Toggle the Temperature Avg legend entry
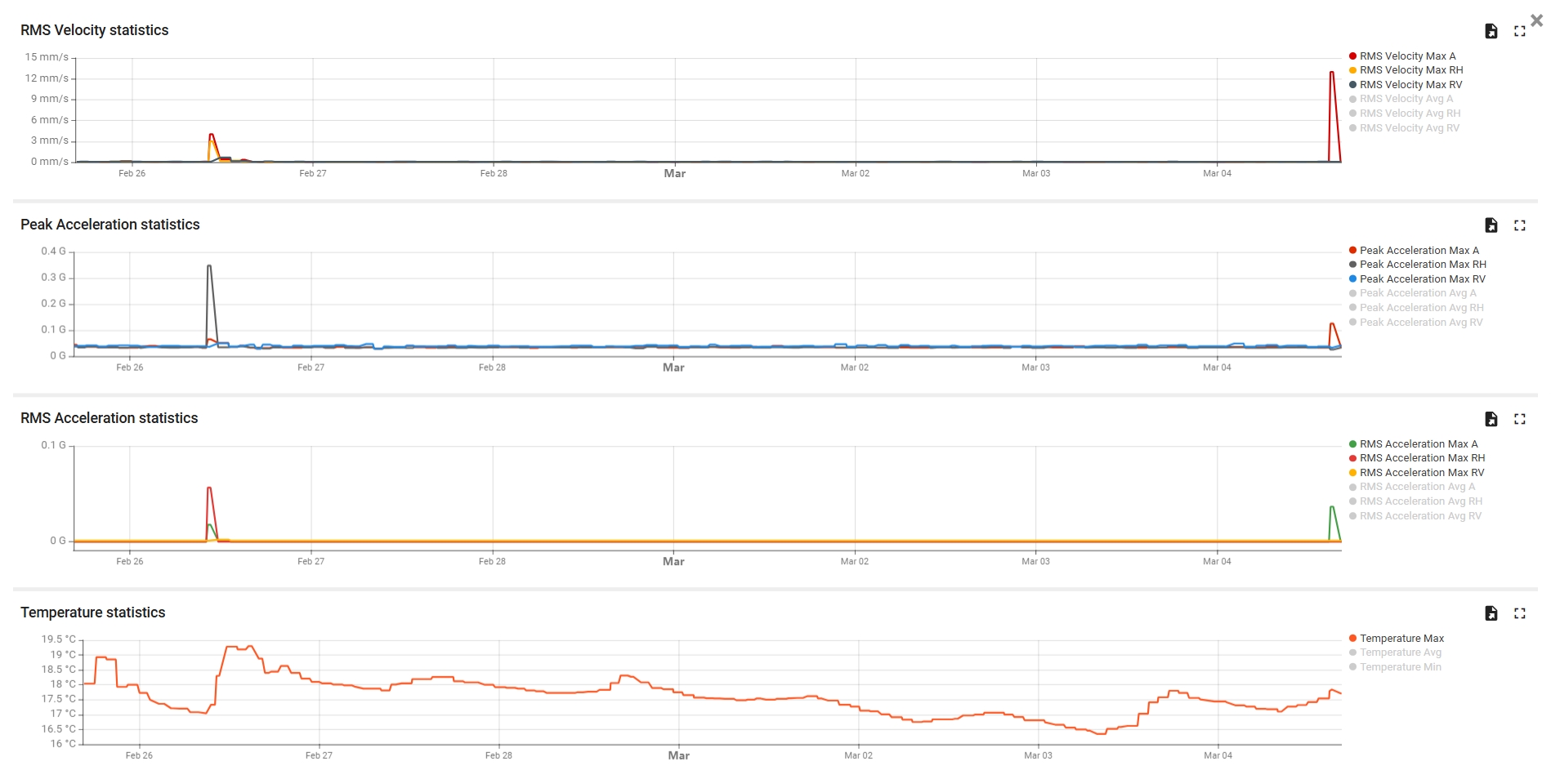This screenshot has width=1551, height=784. pos(1400,653)
